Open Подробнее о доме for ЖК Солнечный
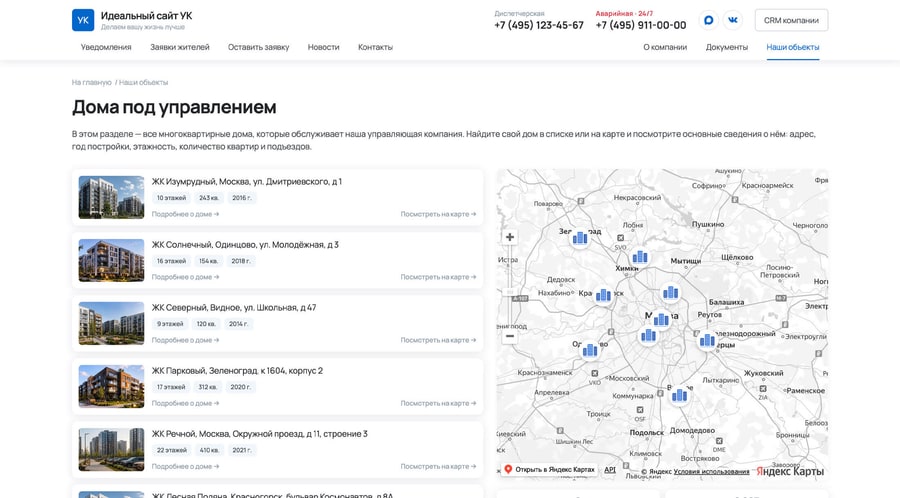This screenshot has width=900, height=498. pos(185,277)
